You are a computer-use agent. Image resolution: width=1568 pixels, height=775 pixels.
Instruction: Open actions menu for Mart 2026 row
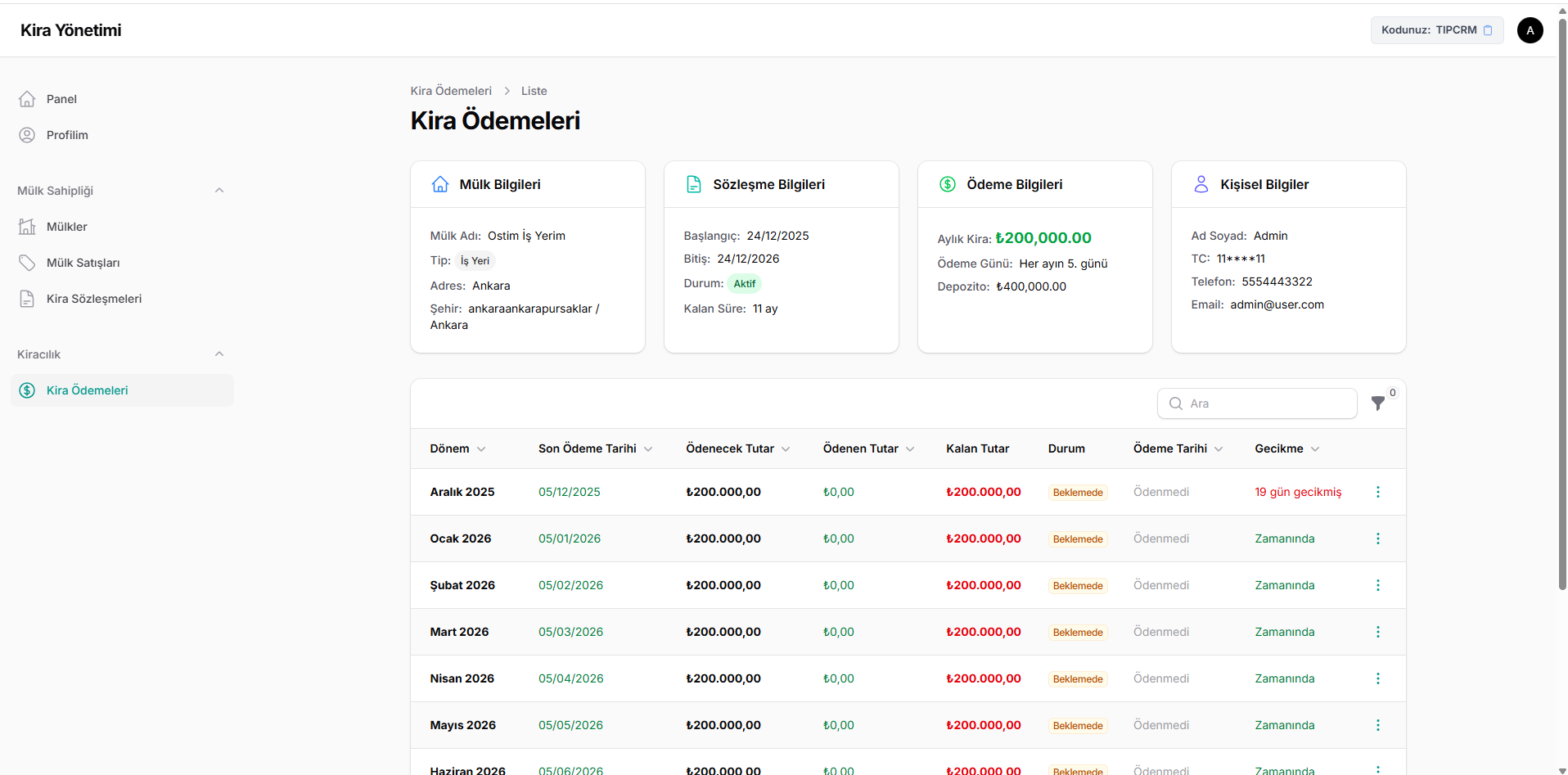[1377, 632]
